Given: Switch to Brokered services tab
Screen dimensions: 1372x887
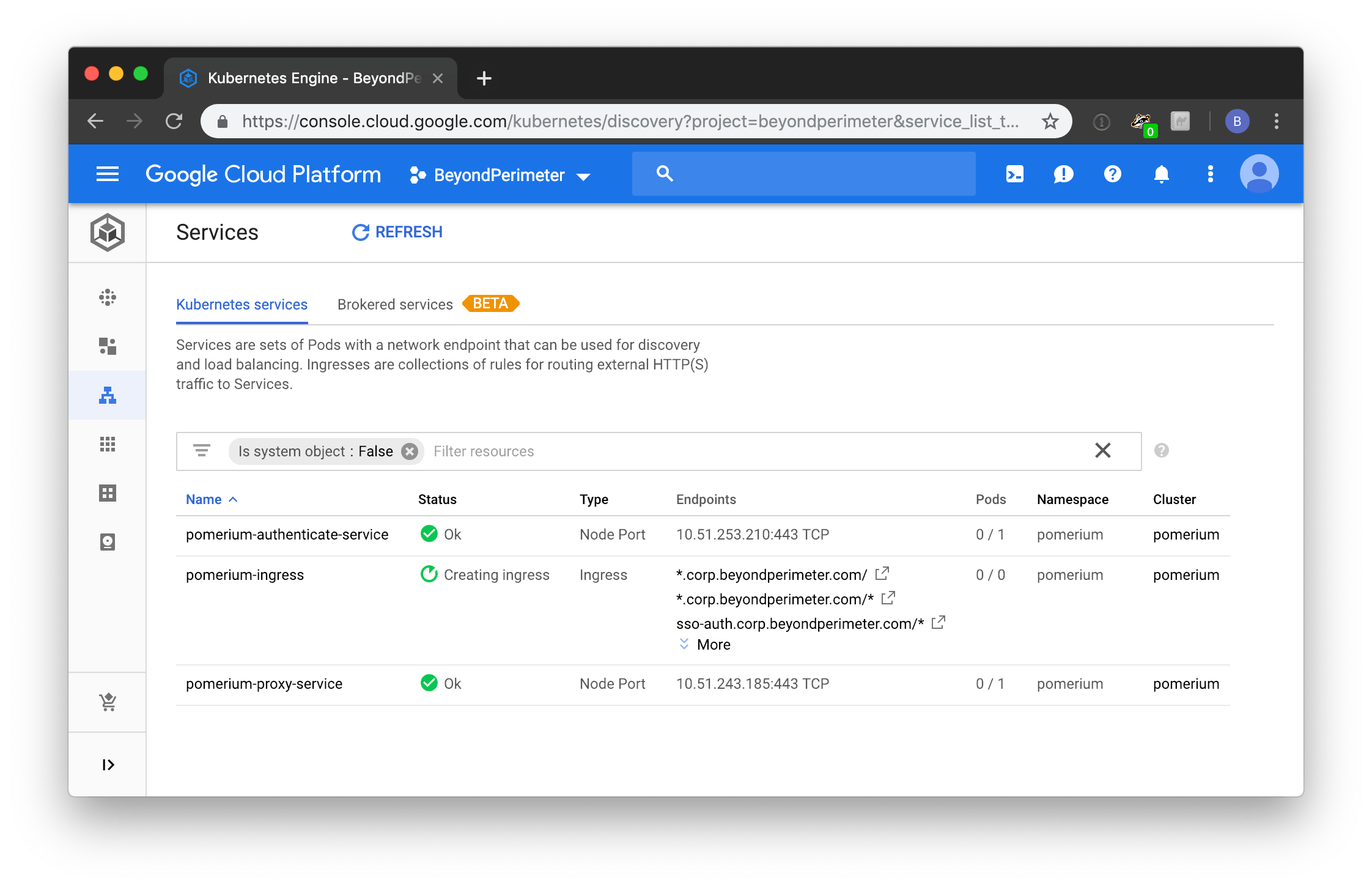Looking at the screenshot, I should [395, 305].
